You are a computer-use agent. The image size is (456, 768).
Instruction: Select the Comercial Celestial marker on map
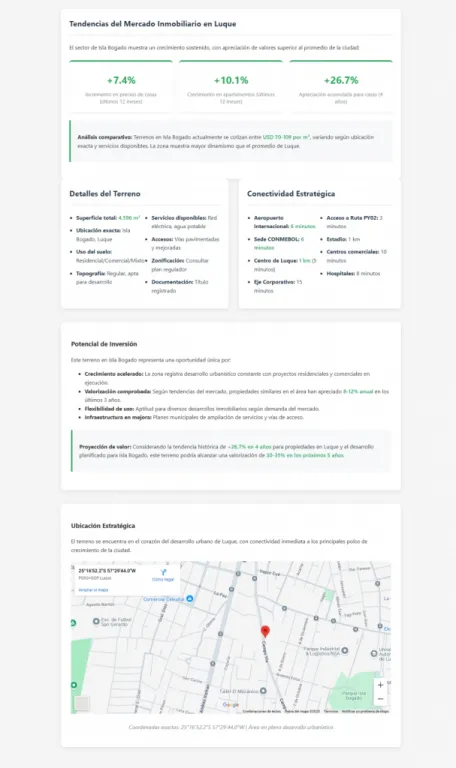coord(190,599)
